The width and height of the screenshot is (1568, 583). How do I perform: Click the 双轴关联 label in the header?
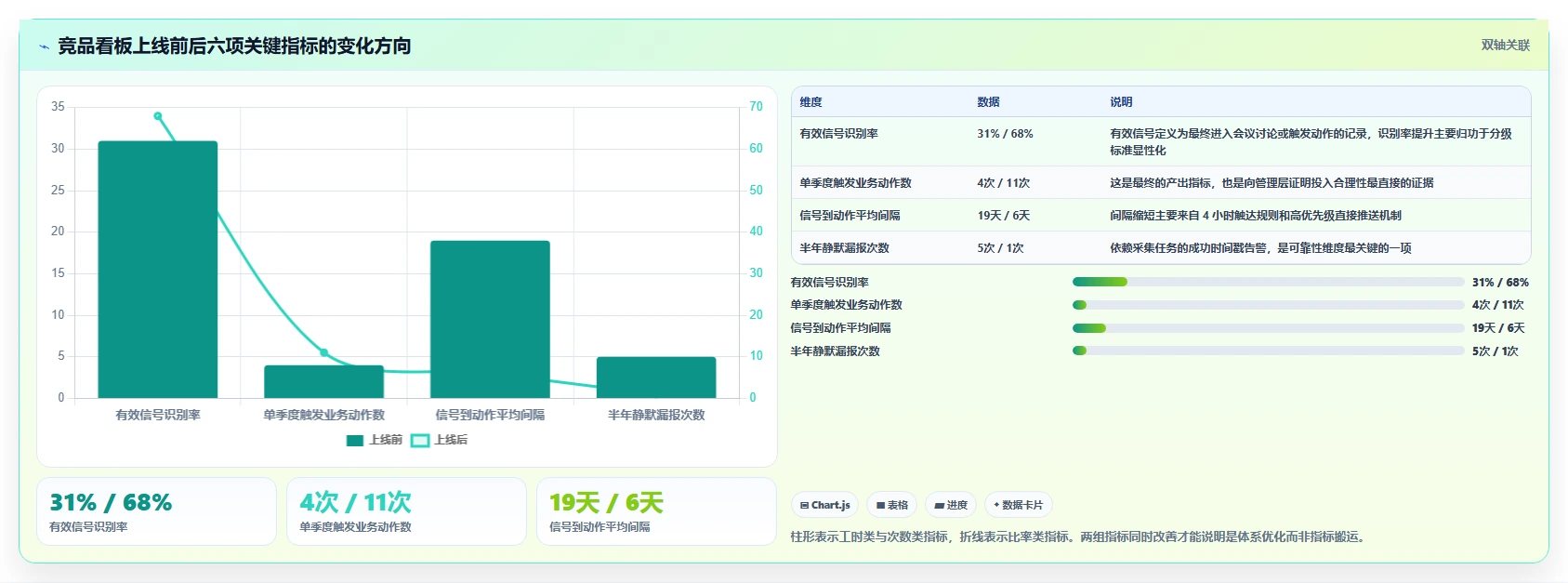coord(1505,46)
